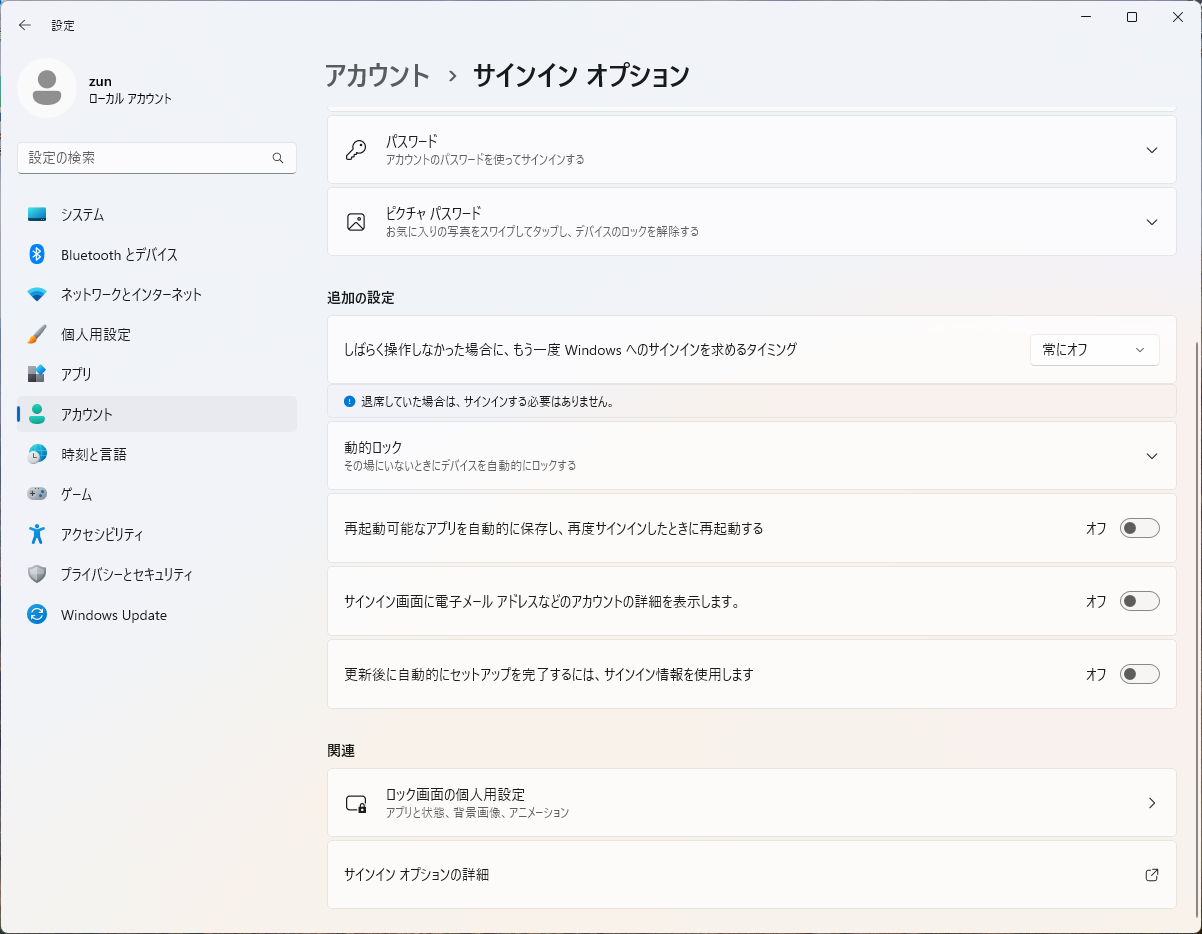Click the 個人用設定 paintbrush icon
Image resolution: width=1202 pixels, height=934 pixels.
coord(37,334)
